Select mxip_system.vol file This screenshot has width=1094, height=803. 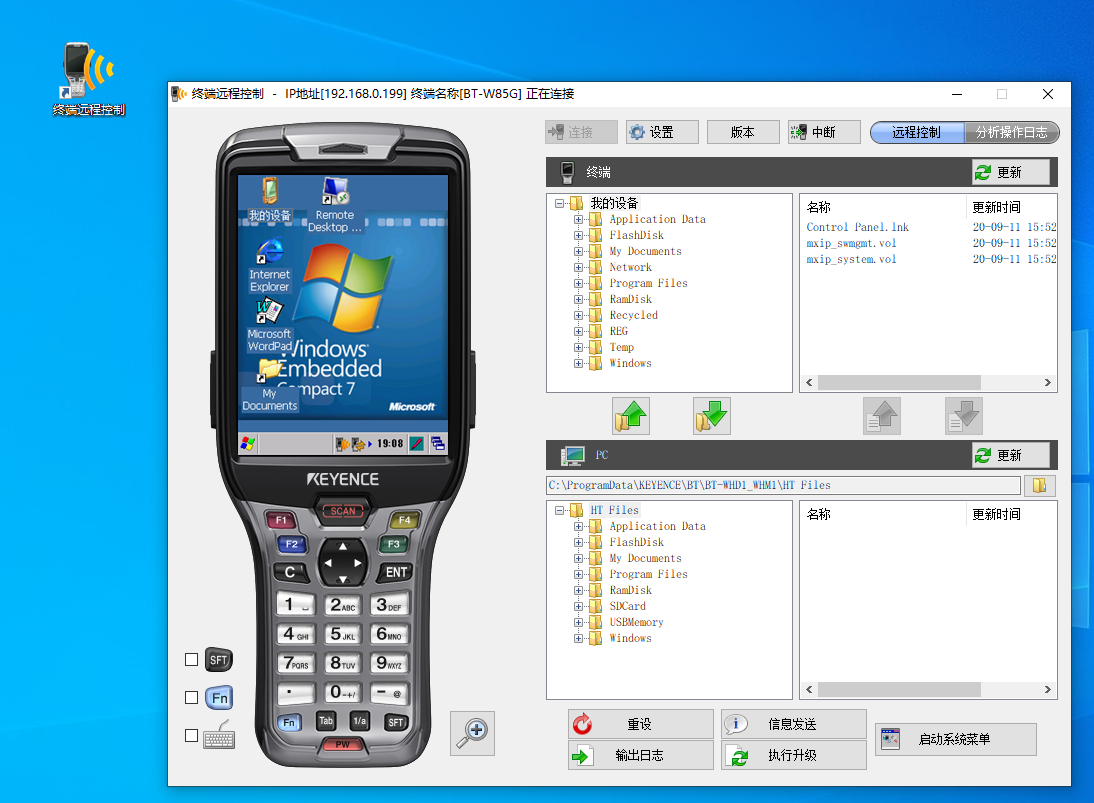click(851, 260)
